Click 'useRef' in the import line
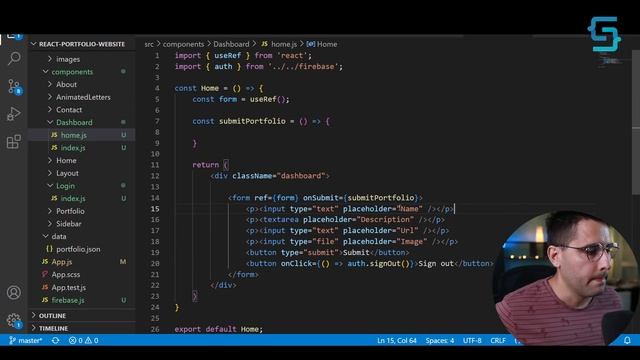Screen dimensions: 640x360 (227, 56)
